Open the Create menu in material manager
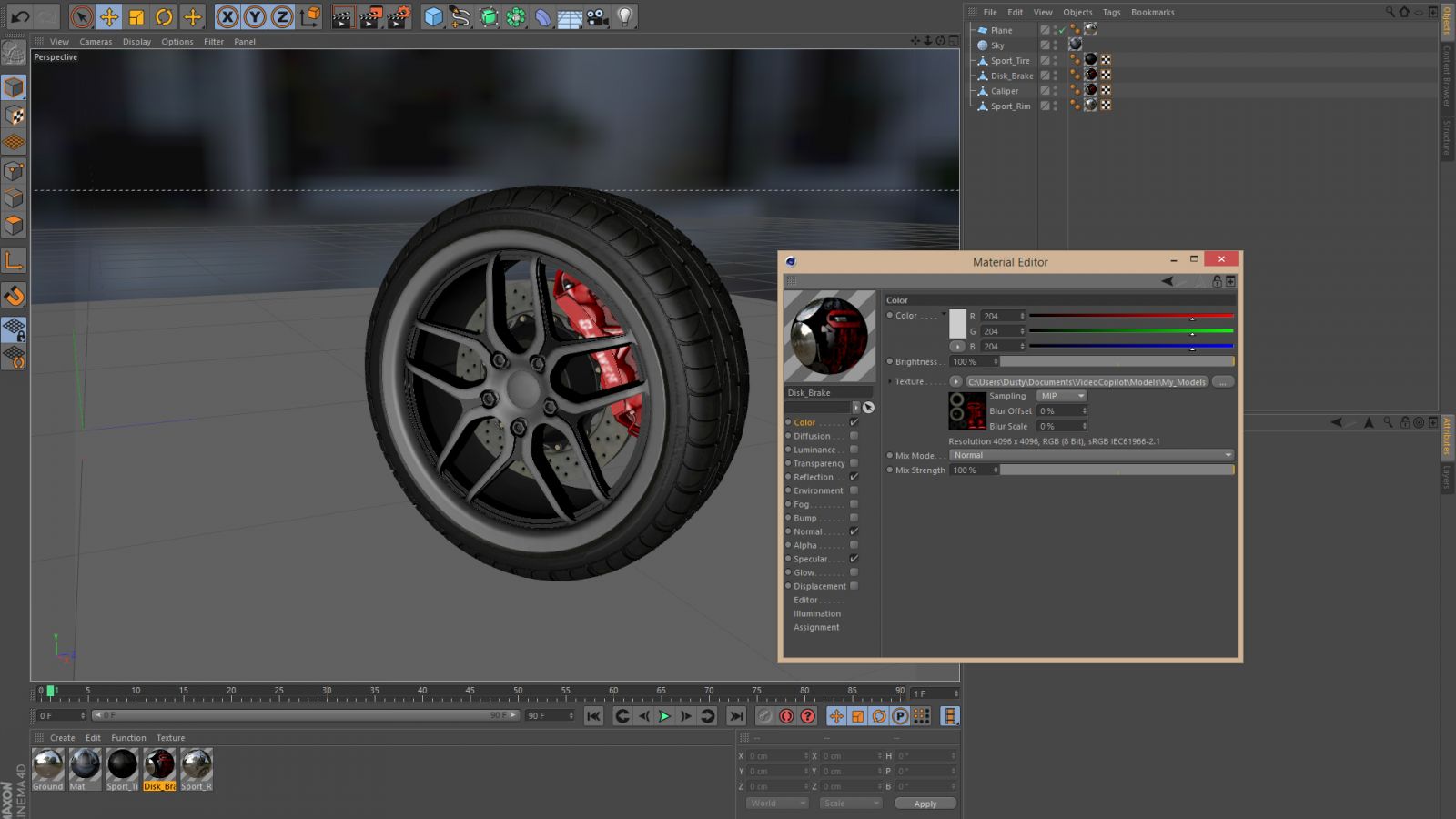Image resolution: width=1456 pixels, height=819 pixels. pos(63,738)
